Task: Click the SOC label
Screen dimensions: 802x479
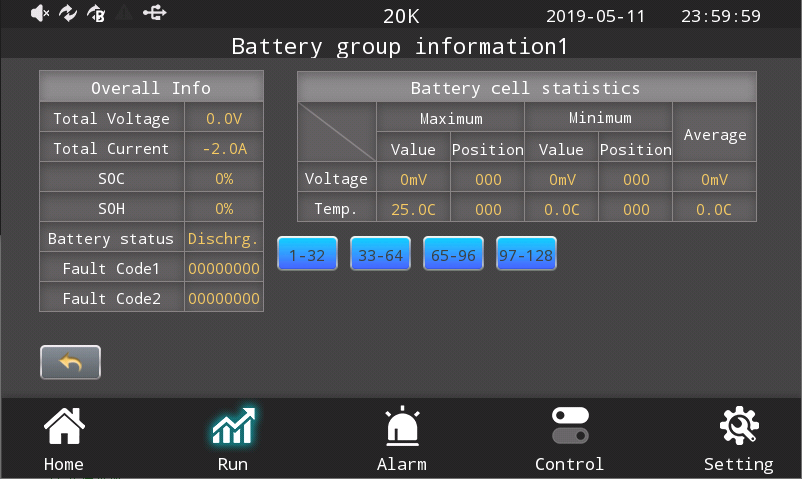Action: pos(112,179)
